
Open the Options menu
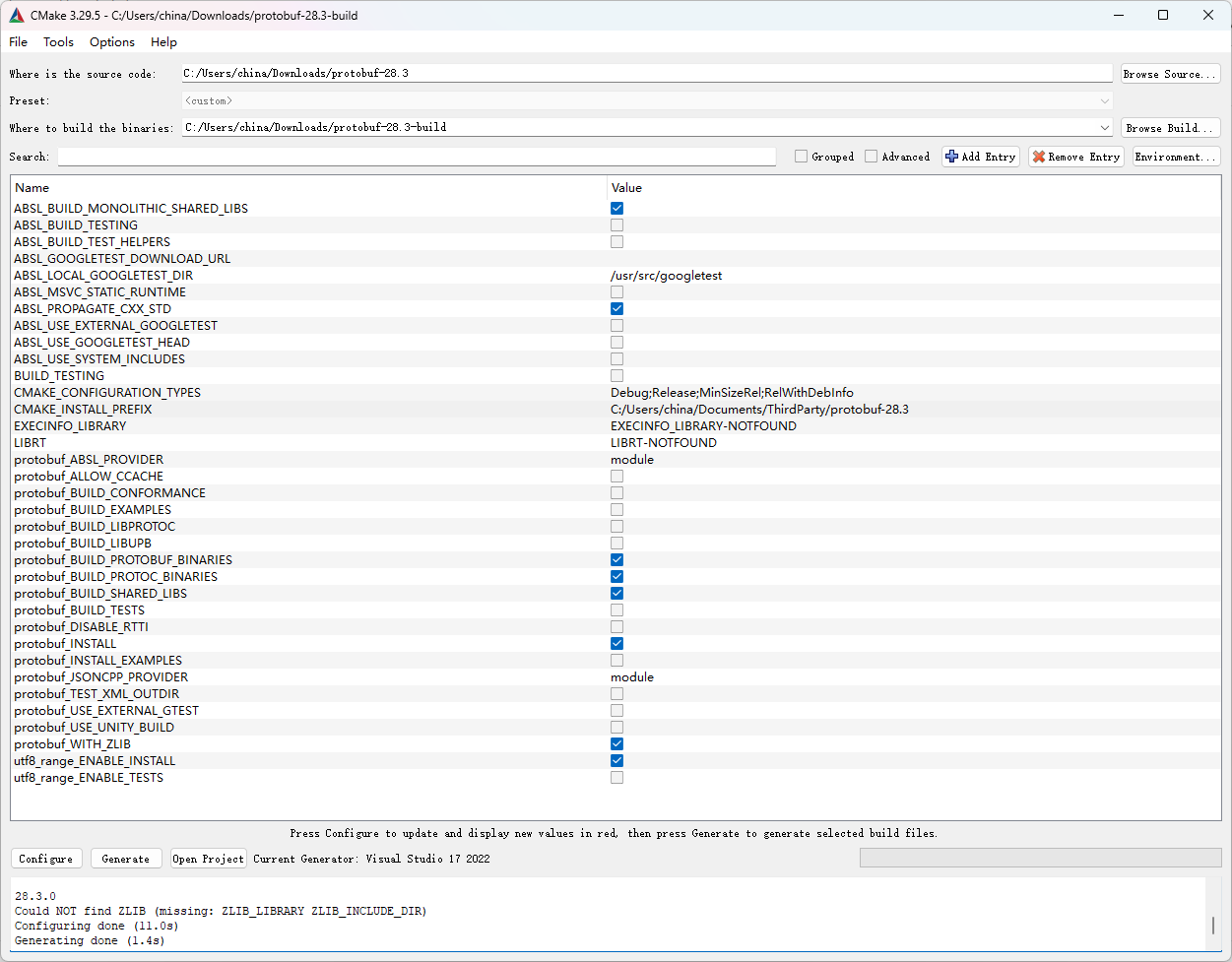(x=111, y=41)
